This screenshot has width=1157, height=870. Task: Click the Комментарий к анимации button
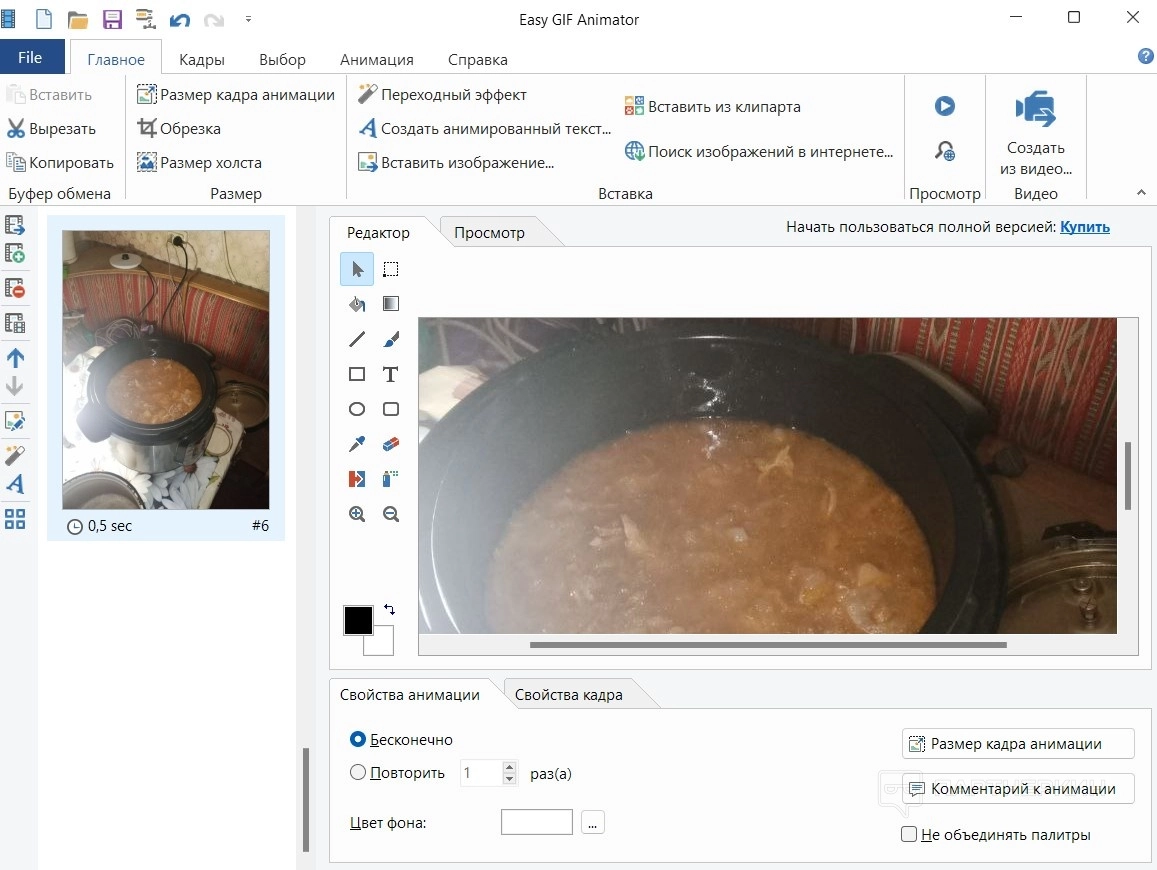tap(1018, 788)
